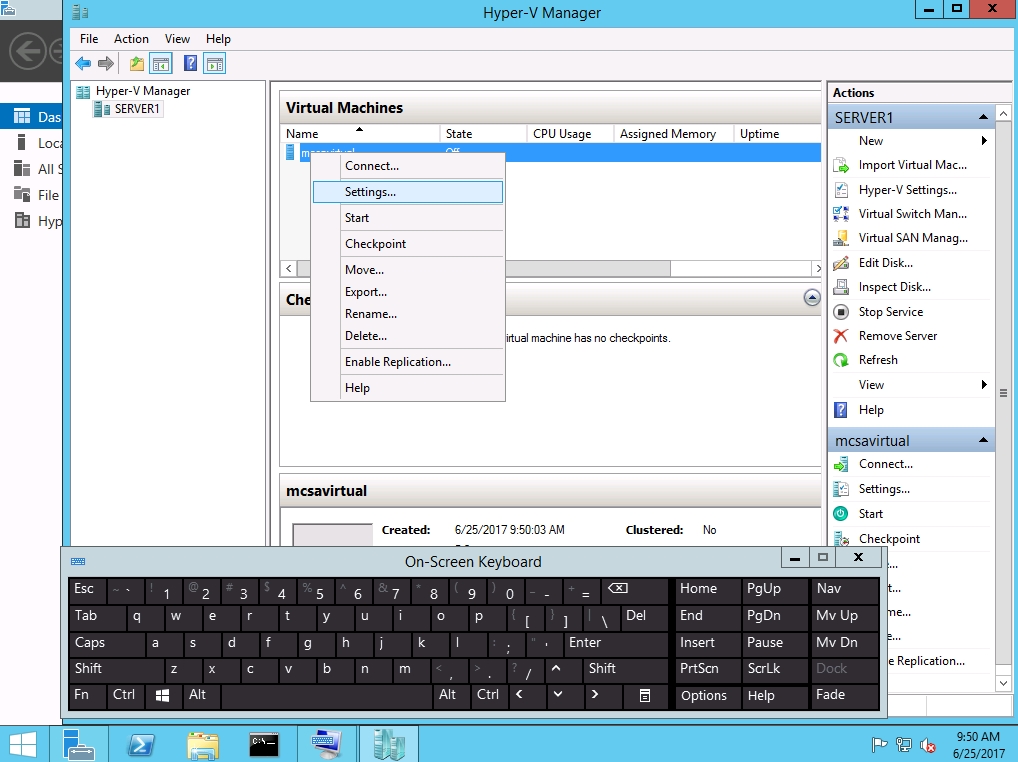Screen dimensions: 1018x762
Task: Open the Help menu in menu bar
Action: pos(218,39)
